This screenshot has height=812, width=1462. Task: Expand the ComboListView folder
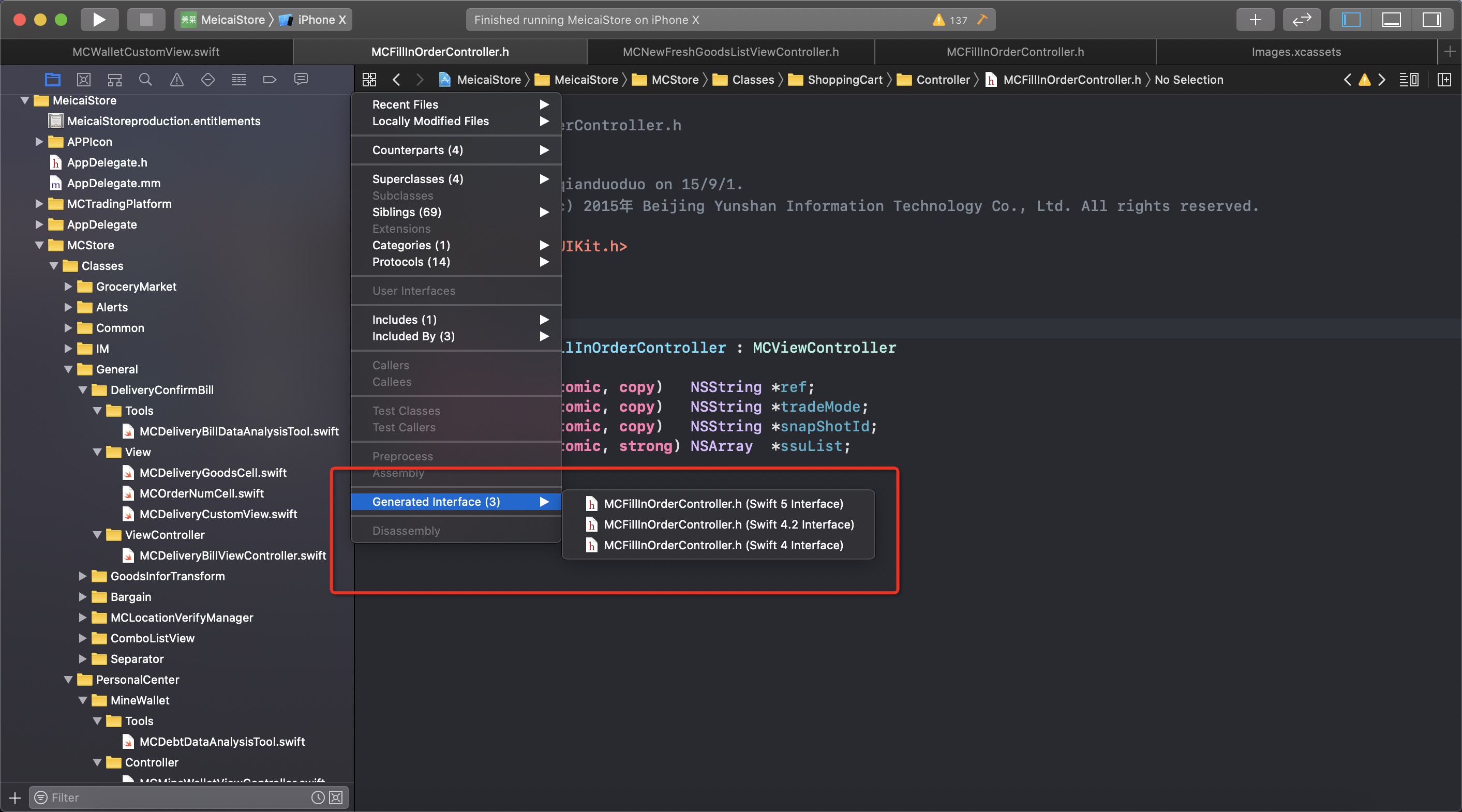82,638
